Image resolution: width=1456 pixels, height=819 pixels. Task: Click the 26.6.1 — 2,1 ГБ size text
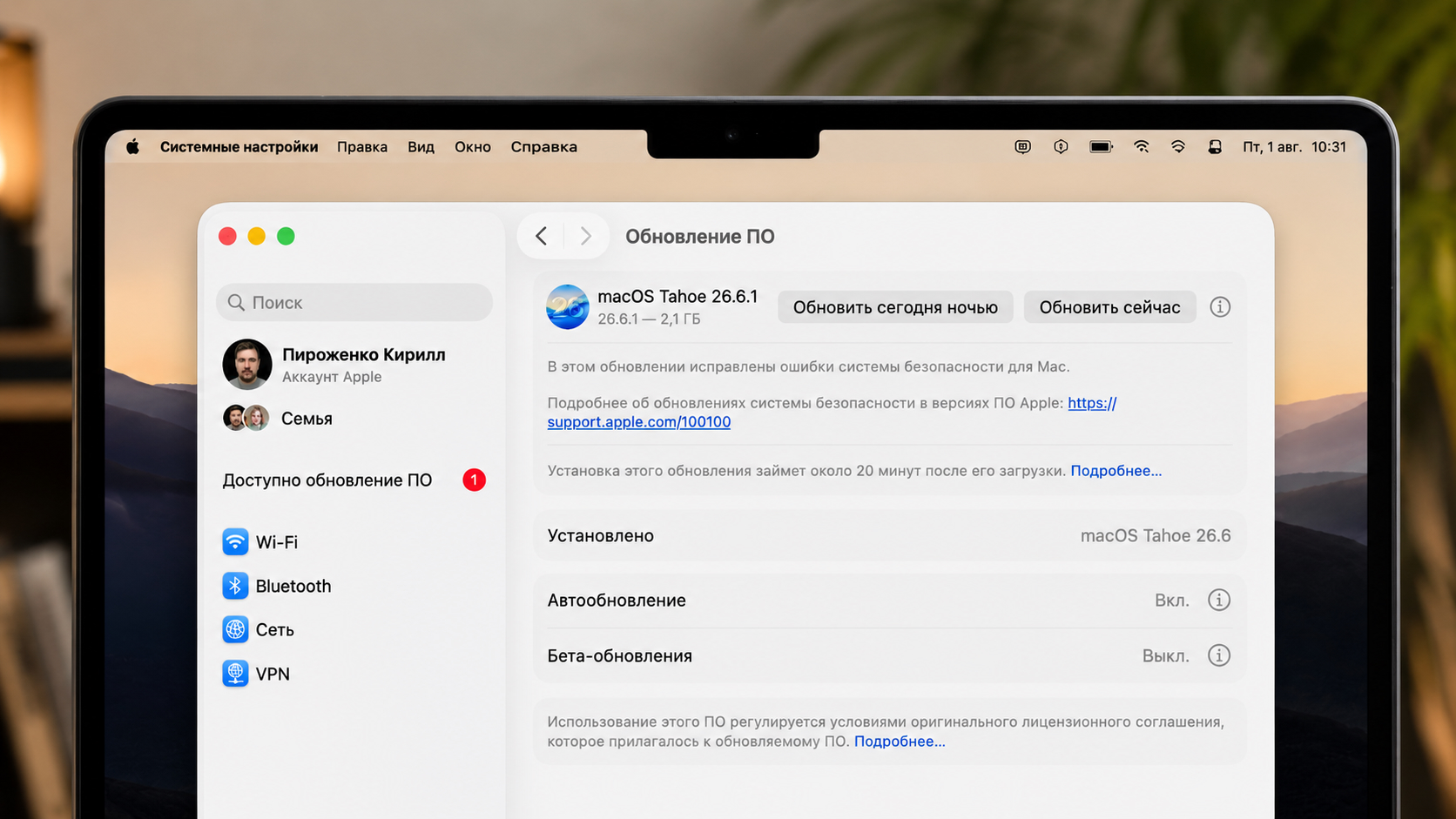click(x=649, y=319)
